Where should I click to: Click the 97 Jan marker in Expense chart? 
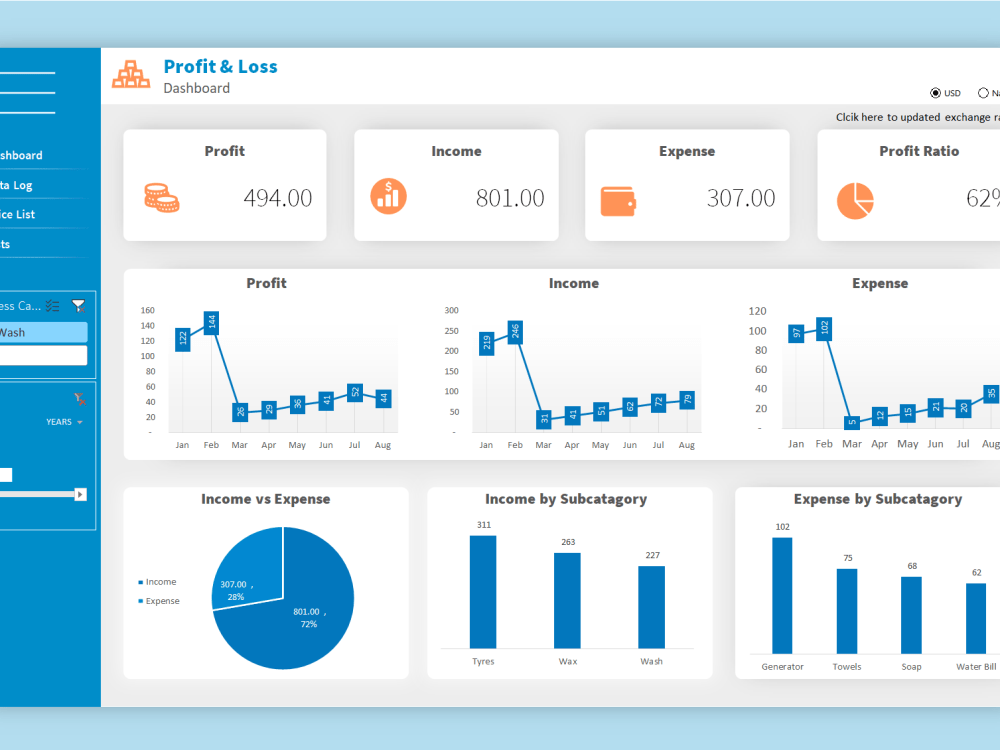coord(796,333)
